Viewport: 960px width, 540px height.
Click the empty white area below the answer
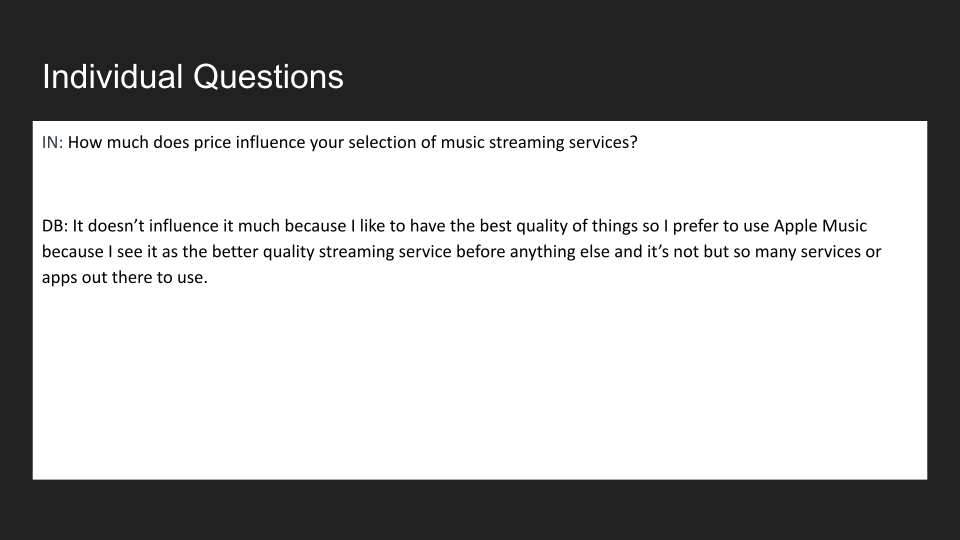pos(480,390)
